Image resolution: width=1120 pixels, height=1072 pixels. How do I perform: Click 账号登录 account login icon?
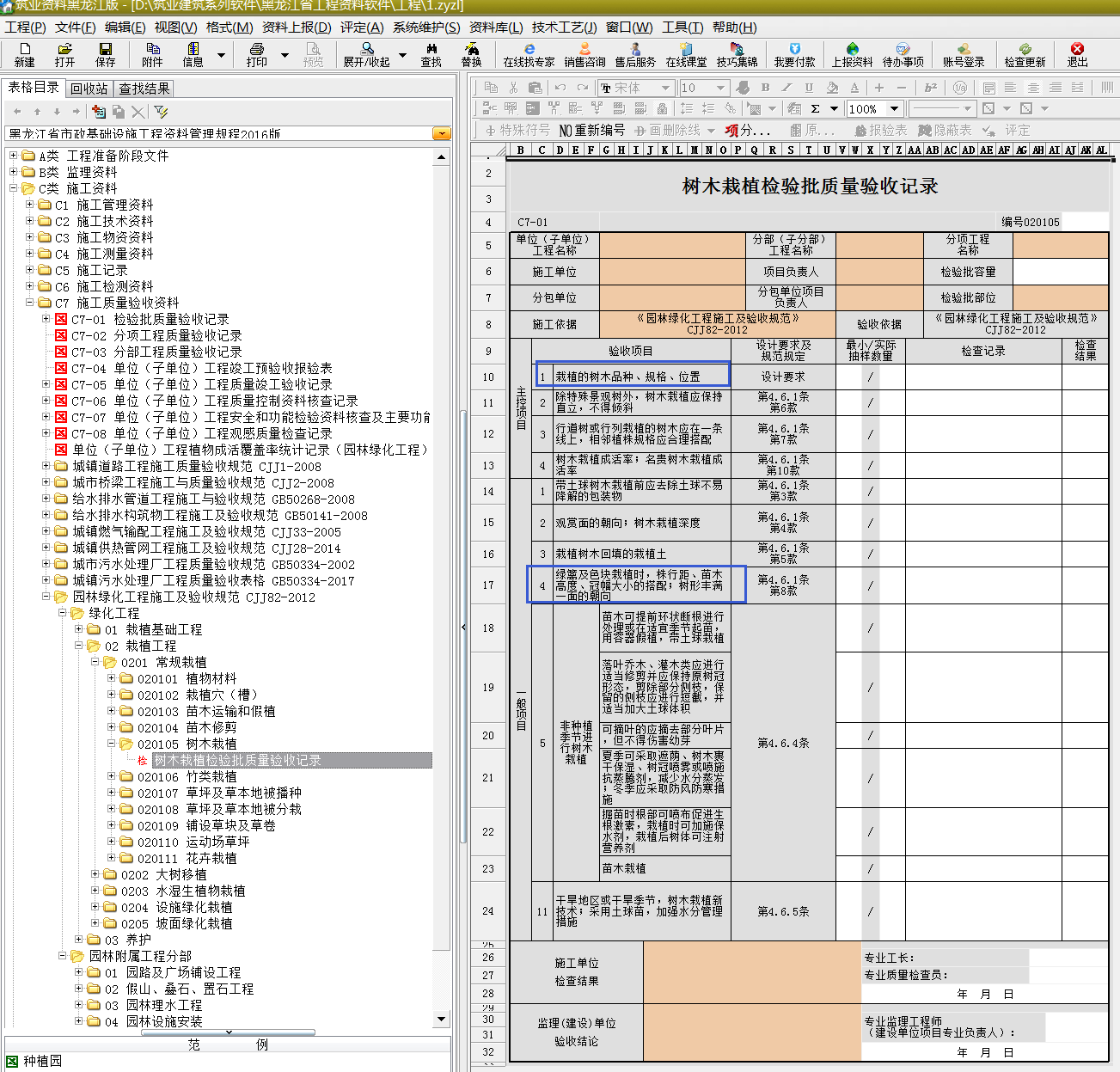[964, 55]
